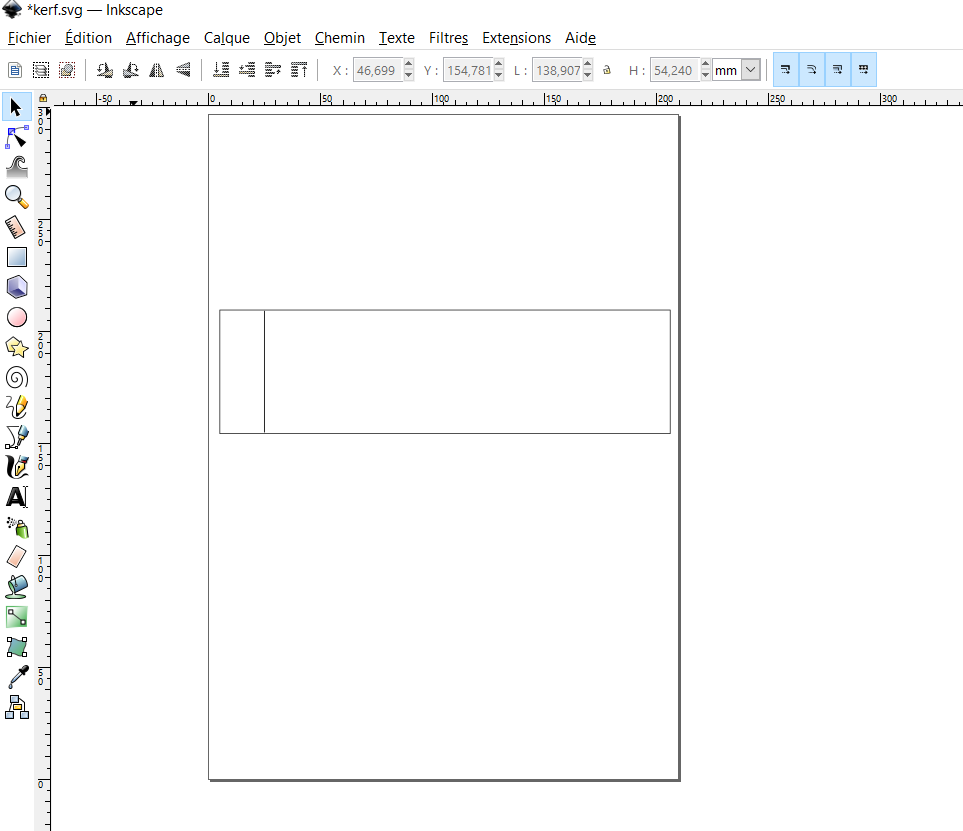963x831 pixels.
Task: Toggle scale rounded corners option
Action: [x=812, y=69]
